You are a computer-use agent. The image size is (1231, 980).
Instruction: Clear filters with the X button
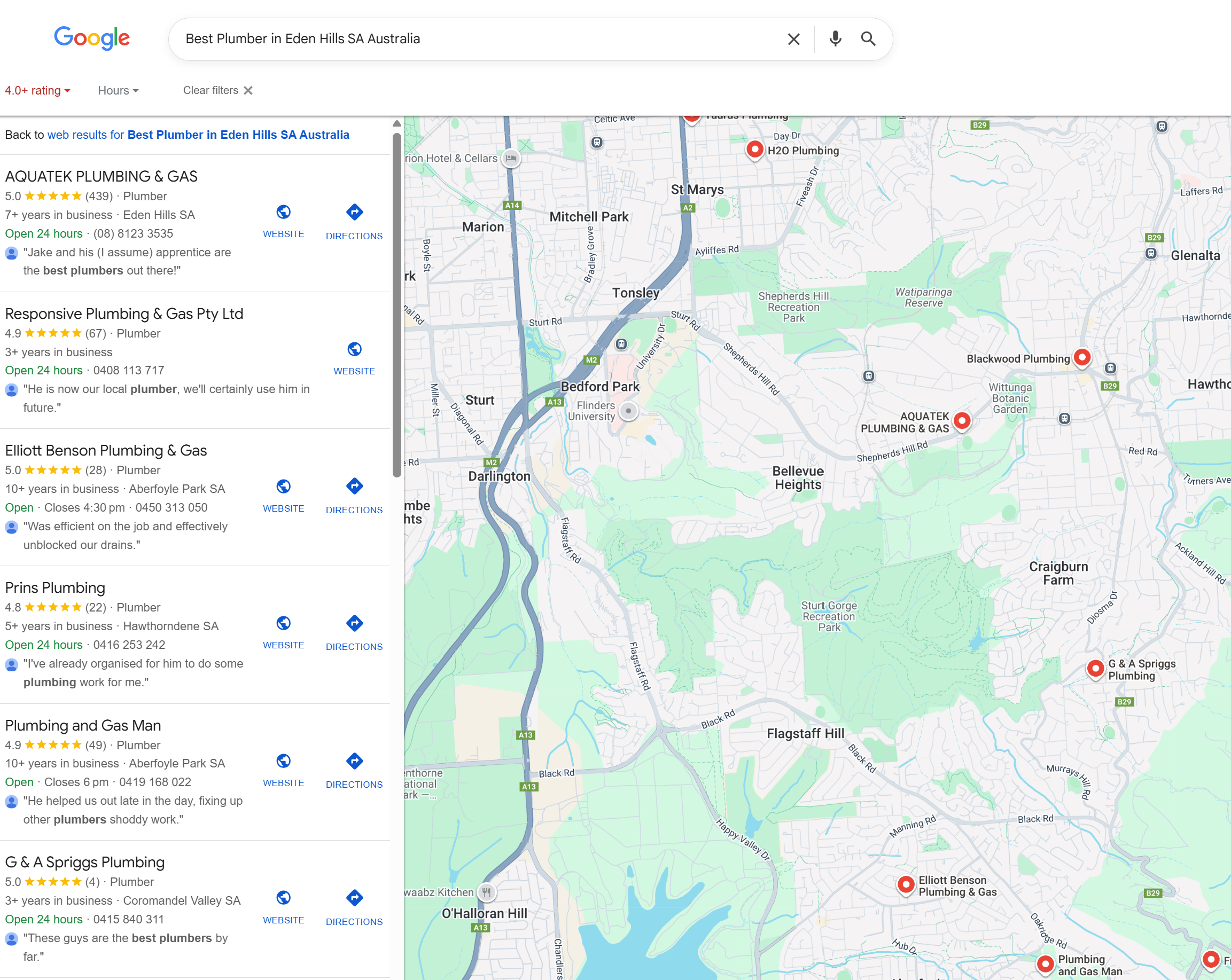(248, 90)
